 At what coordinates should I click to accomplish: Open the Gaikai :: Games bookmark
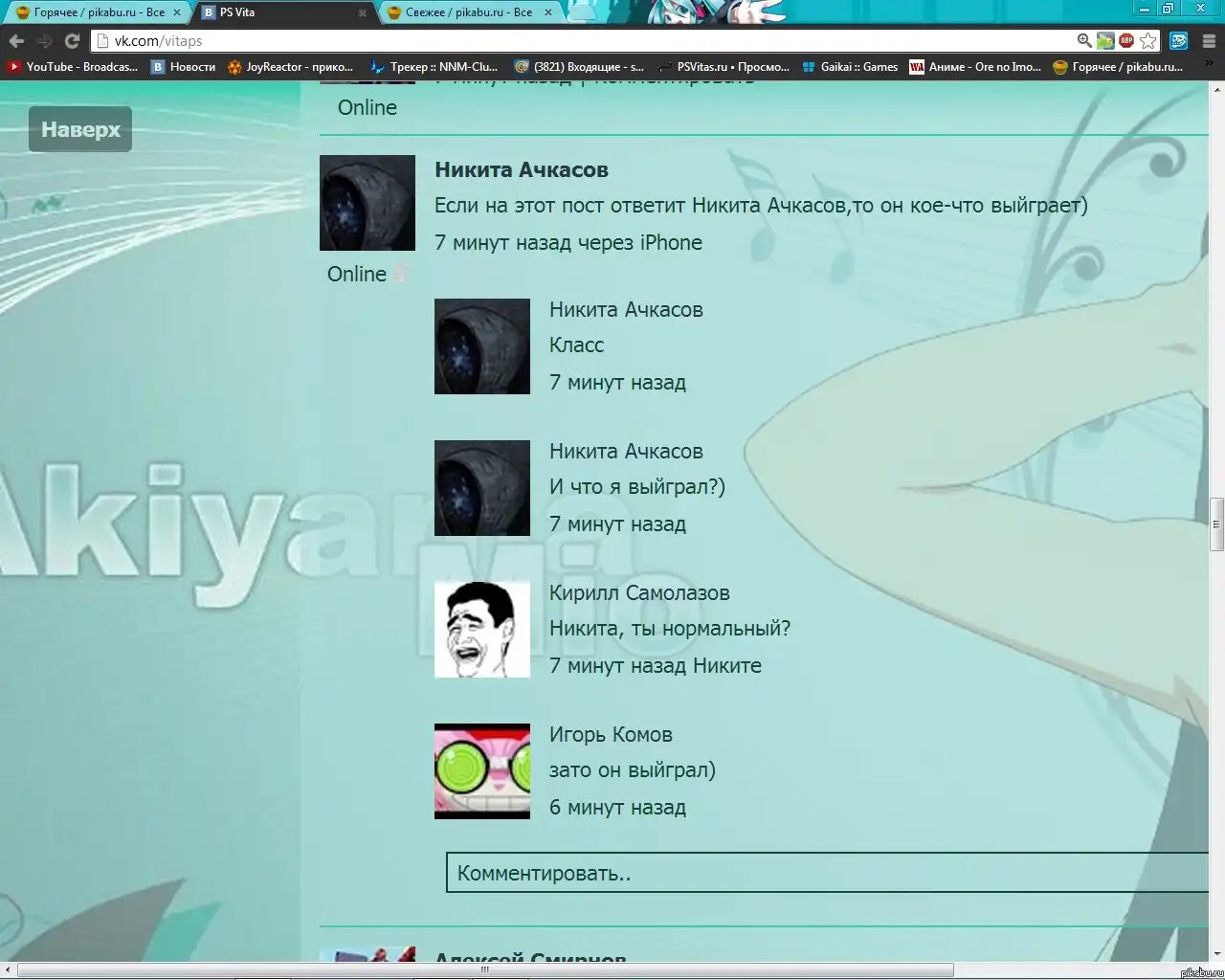850,67
